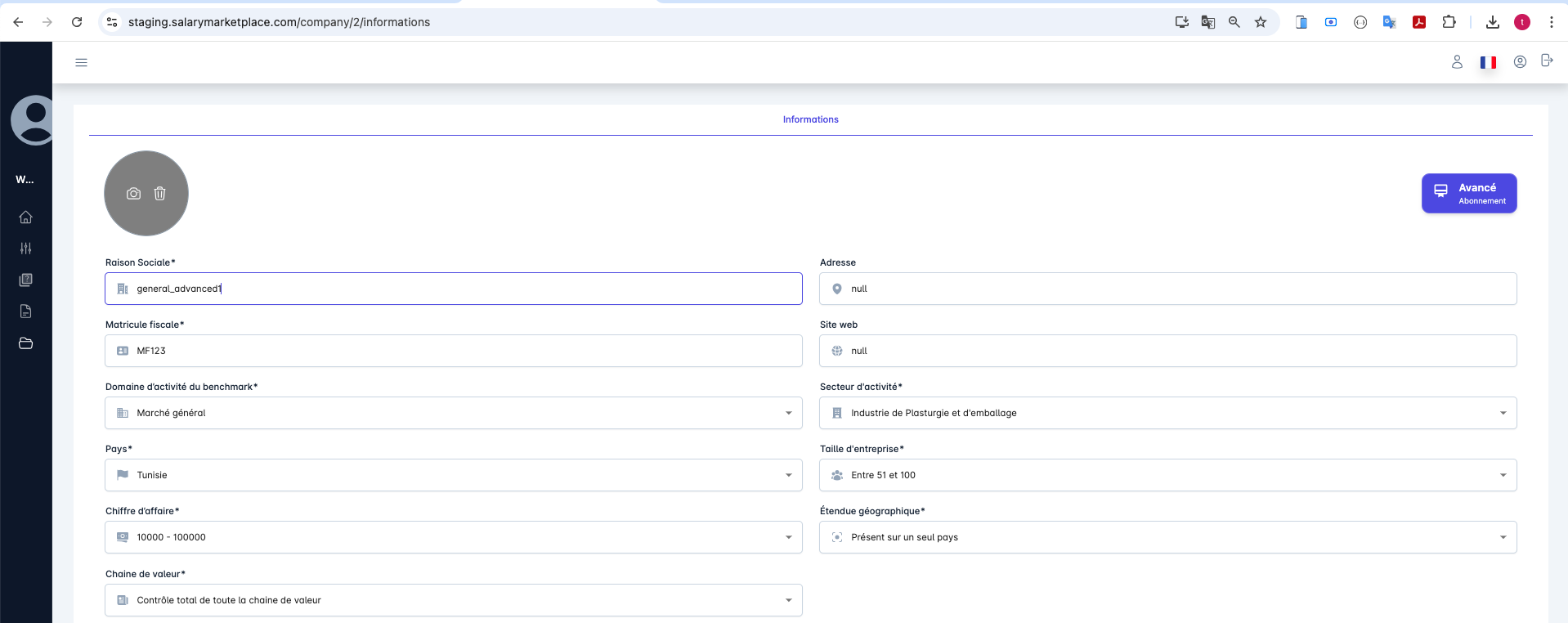Image resolution: width=1568 pixels, height=623 pixels.
Task: Click the Avancé Abonnement button
Action: point(1468,194)
